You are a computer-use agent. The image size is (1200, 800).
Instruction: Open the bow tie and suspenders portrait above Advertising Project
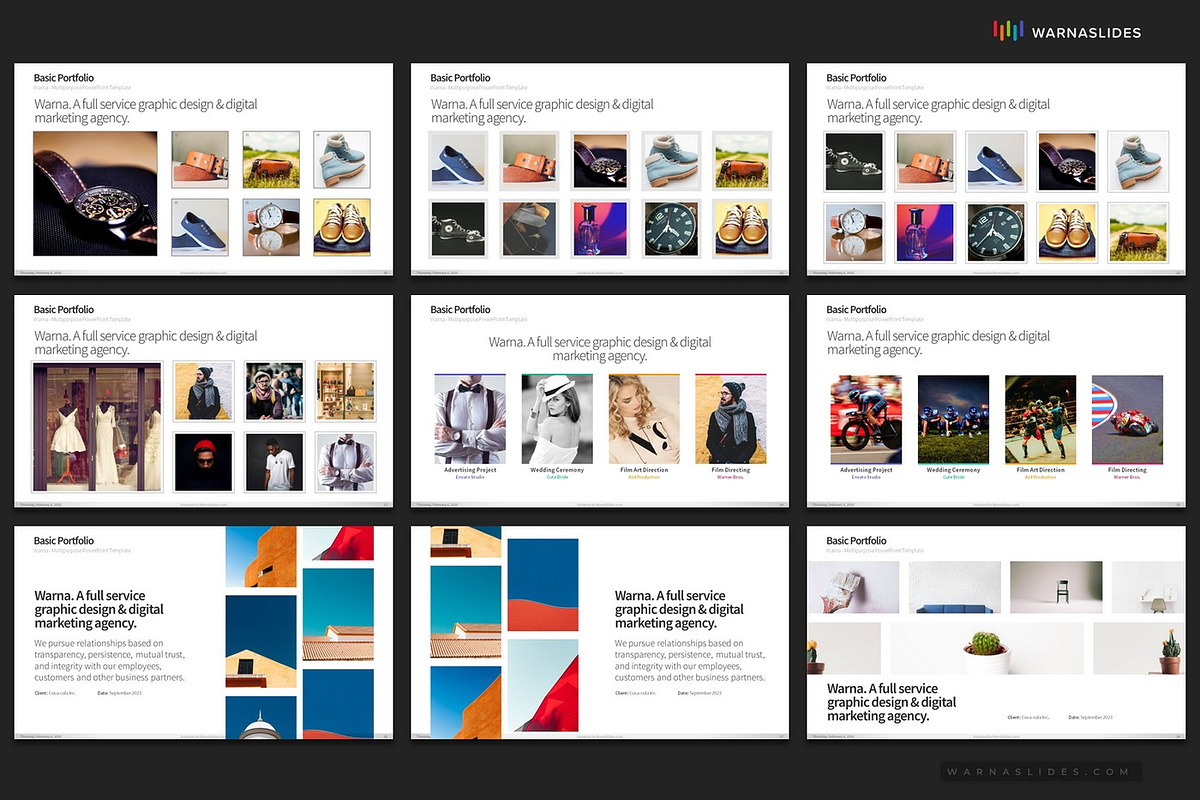coord(470,420)
